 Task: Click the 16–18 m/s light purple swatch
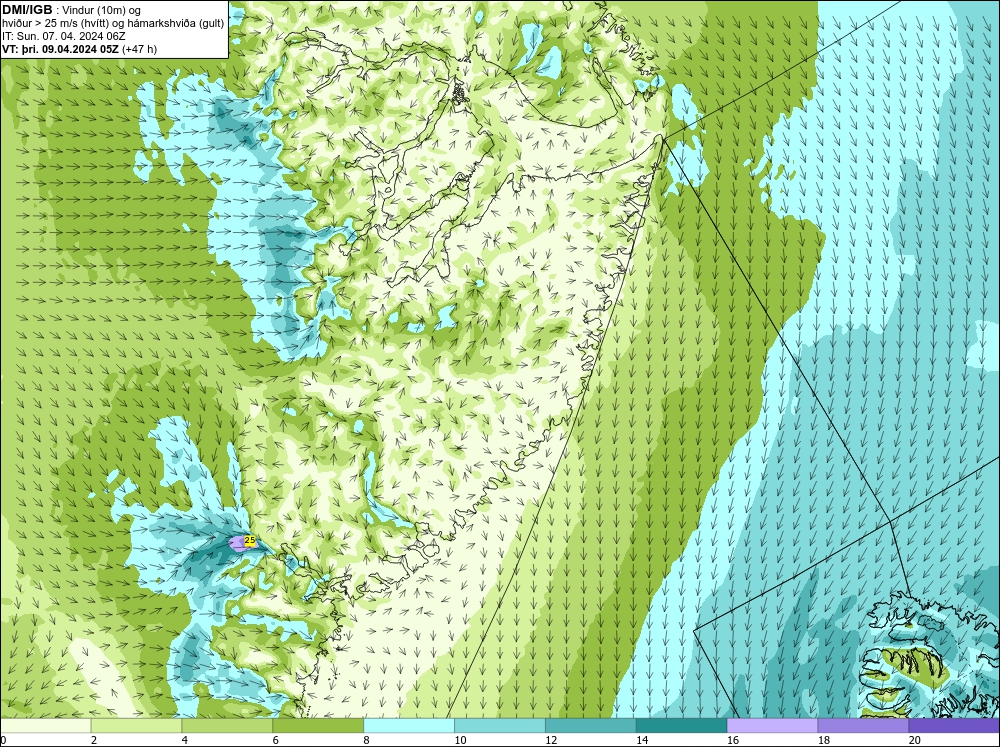[x=772, y=726]
